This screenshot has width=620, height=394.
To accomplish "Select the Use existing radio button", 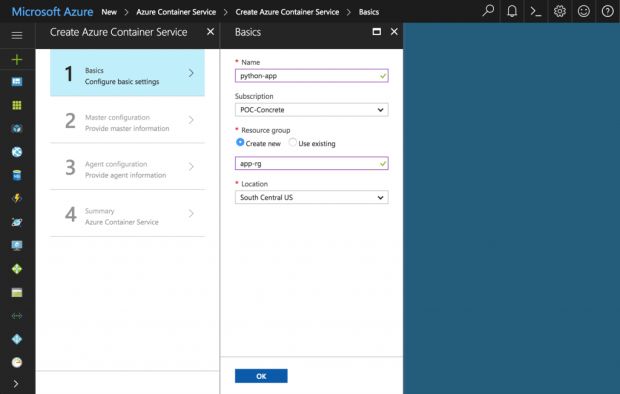I will [293, 142].
